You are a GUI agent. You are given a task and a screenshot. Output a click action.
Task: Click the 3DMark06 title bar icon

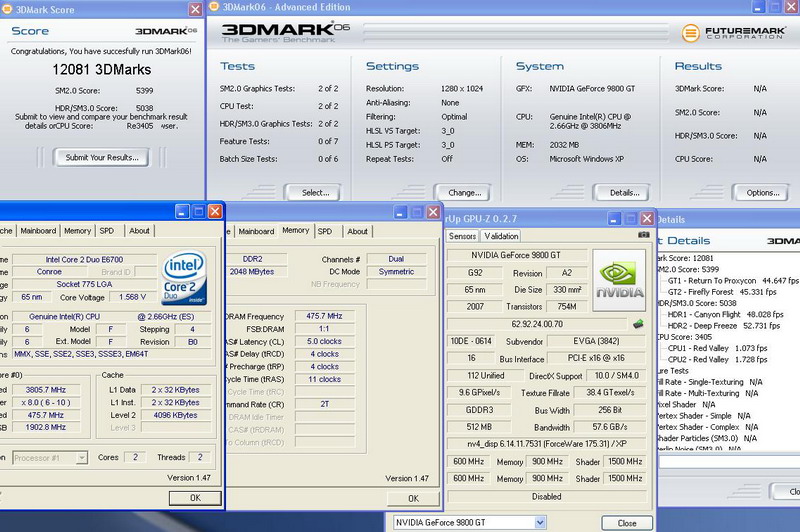pos(214,7)
